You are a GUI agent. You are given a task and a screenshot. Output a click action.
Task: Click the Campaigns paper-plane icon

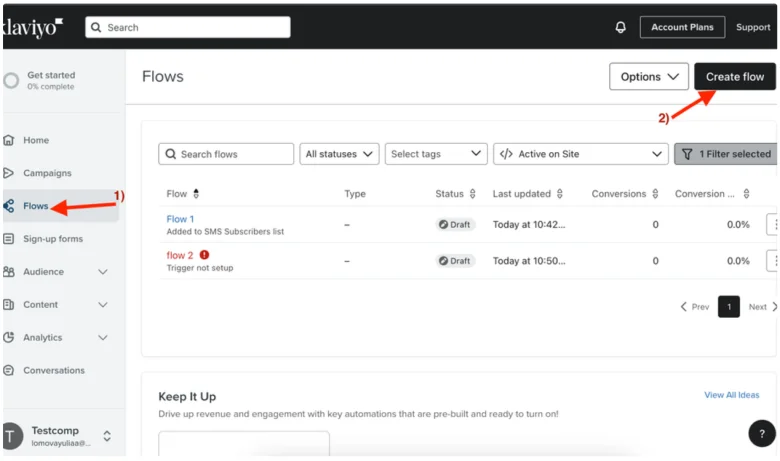point(8,173)
